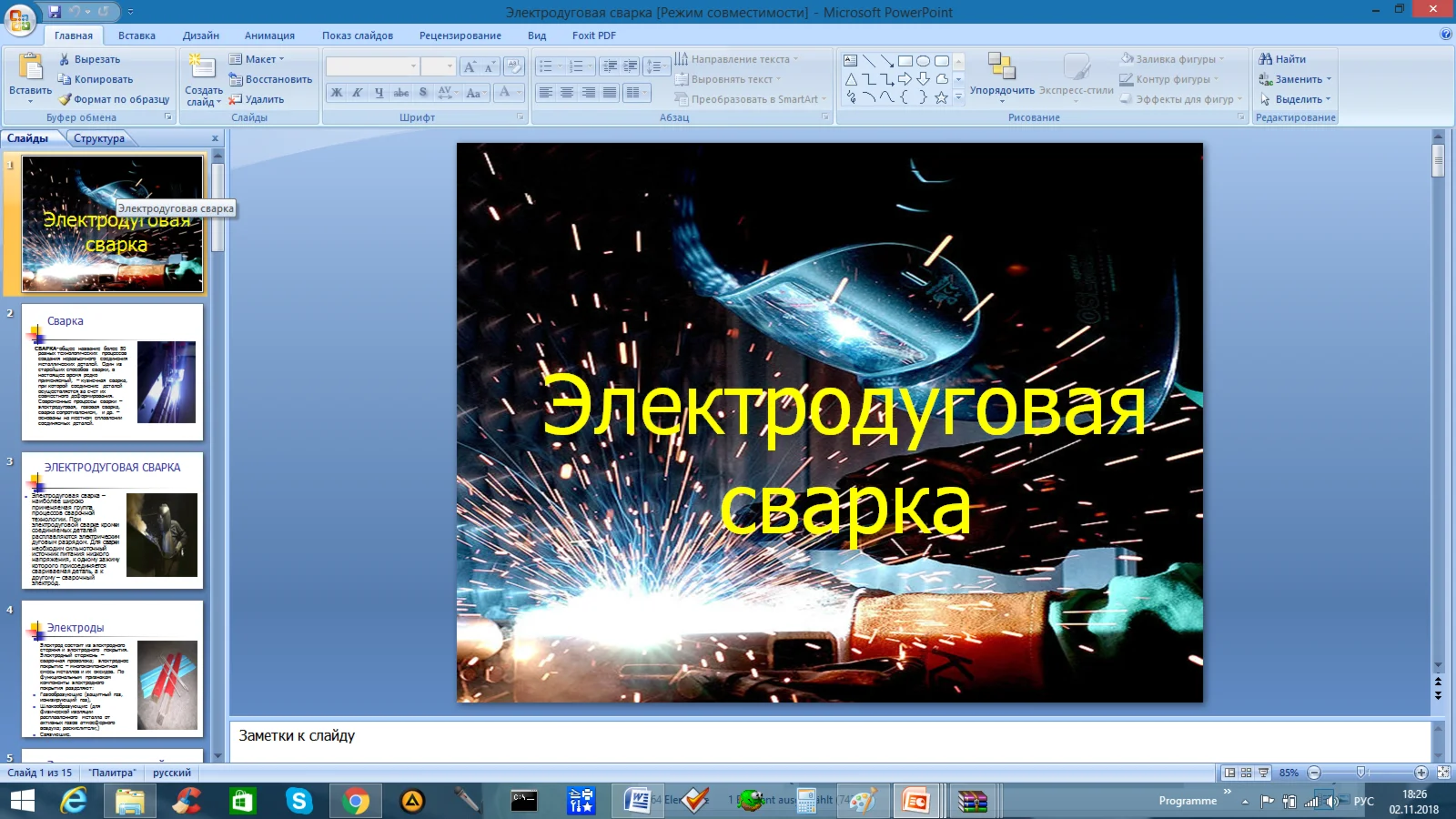Open Replace (Заменить) dropdown

pos(1295,79)
